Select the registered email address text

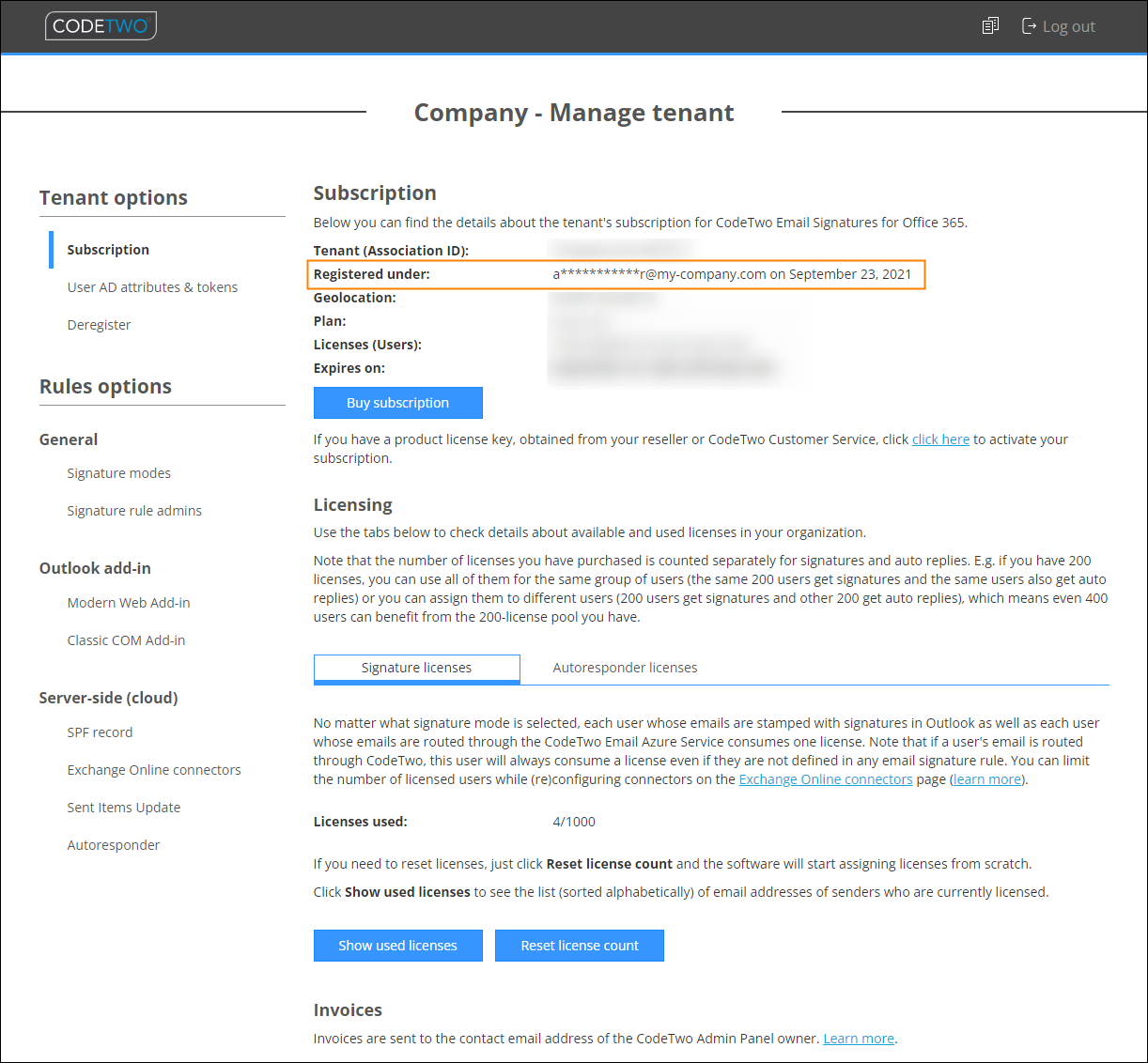click(659, 274)
